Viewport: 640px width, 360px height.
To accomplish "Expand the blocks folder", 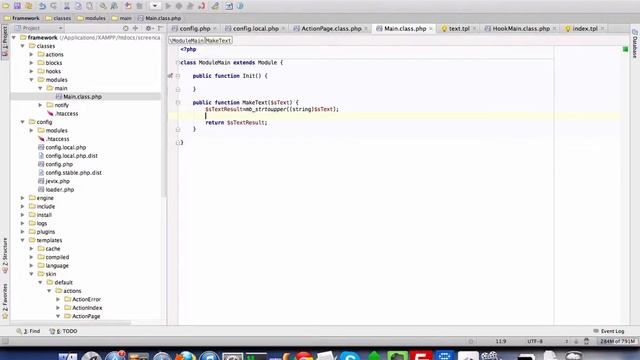I will click(x=31, y=63).
